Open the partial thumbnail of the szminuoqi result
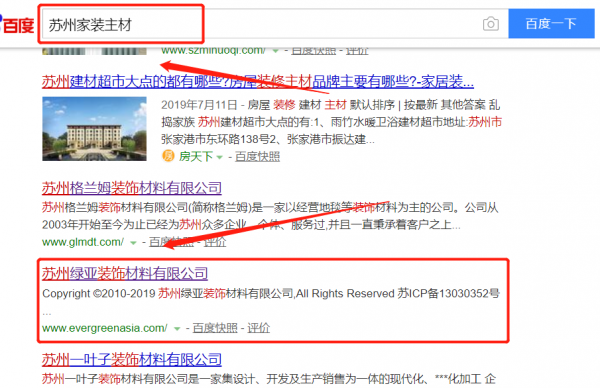Image resolution: width=600 pixels, height=388 pixels. pyautogui.click(x=94, y=51)
